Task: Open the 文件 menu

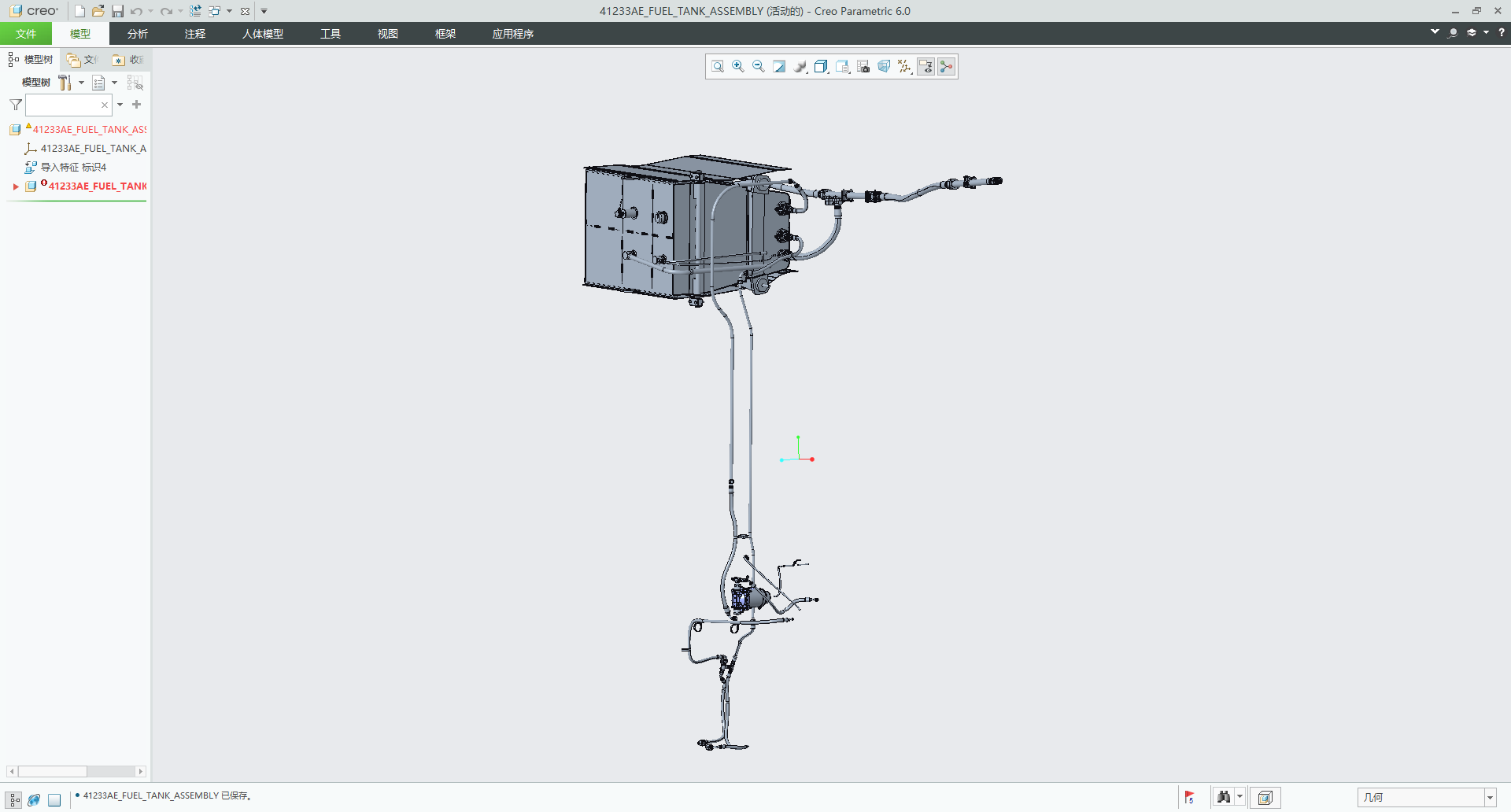Action: tap(26, 34)
